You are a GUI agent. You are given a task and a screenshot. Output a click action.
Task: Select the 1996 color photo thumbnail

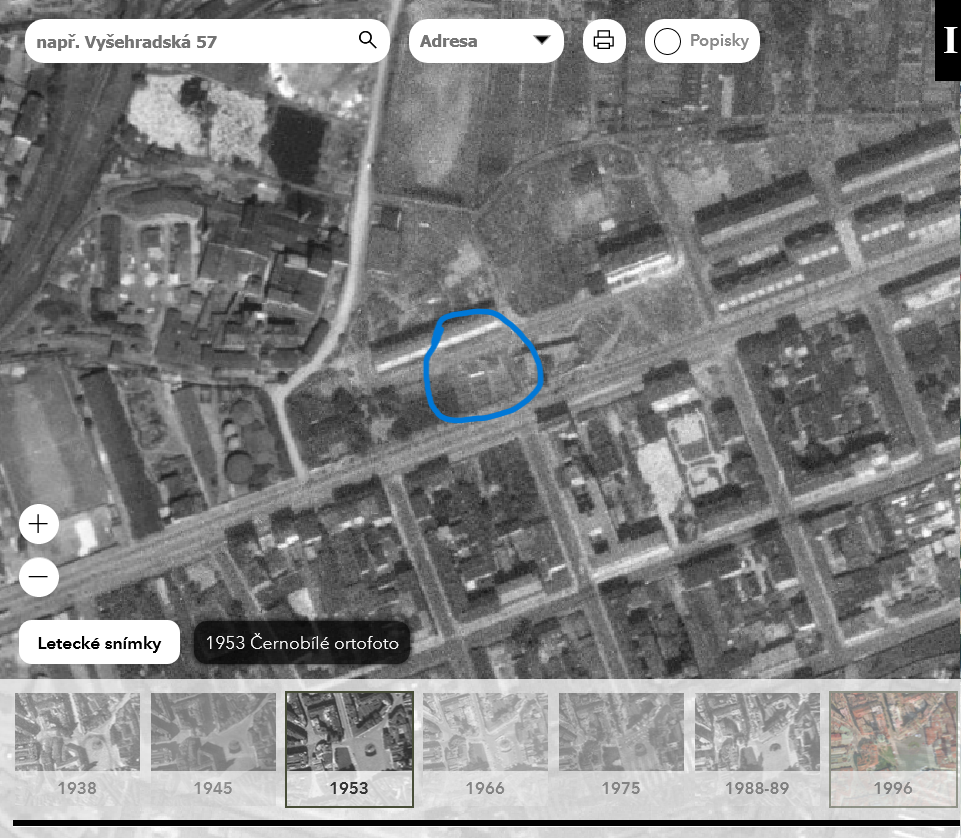(x=894, y=748)
